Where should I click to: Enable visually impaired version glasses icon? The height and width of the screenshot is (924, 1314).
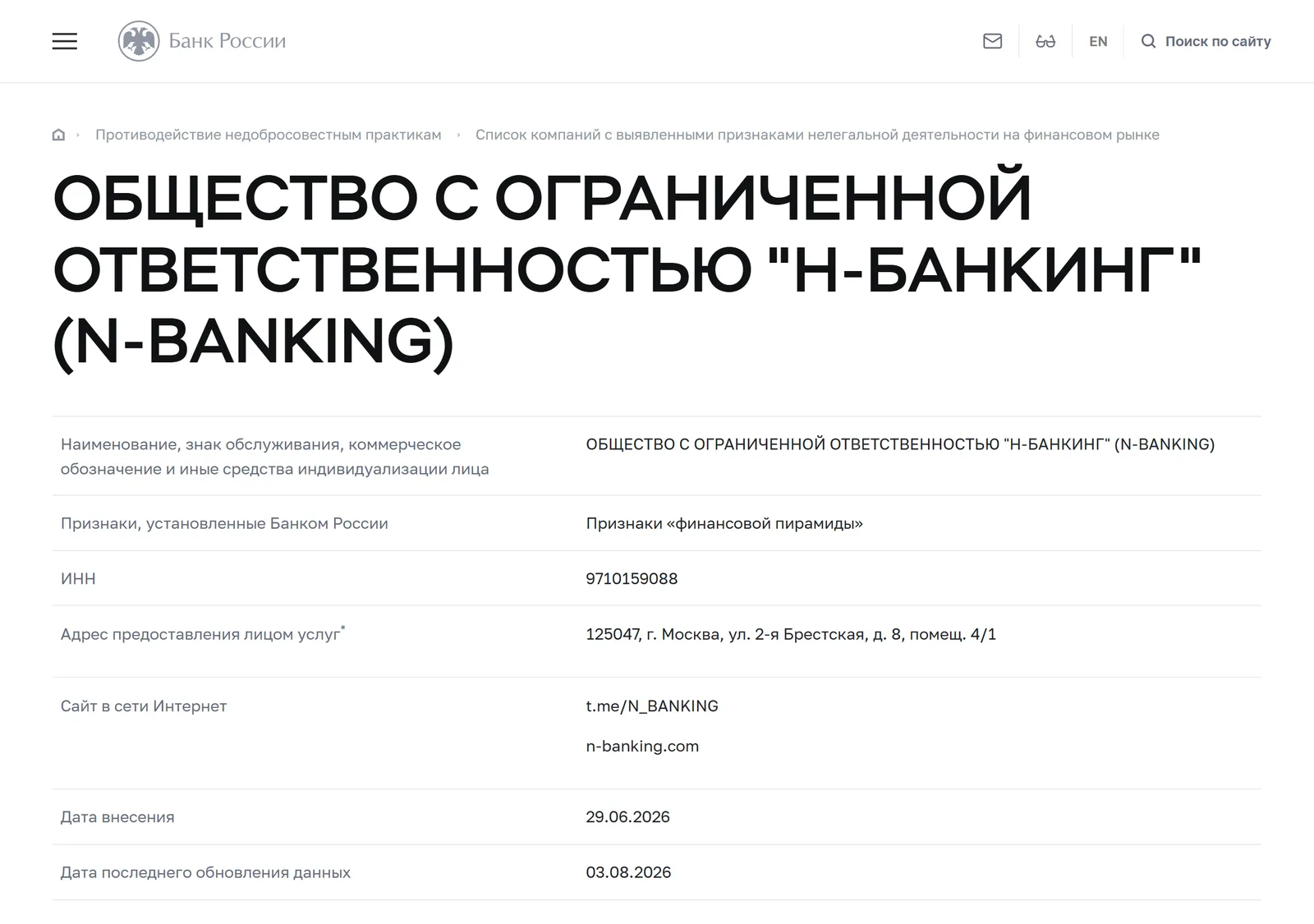coord(1045,41)
